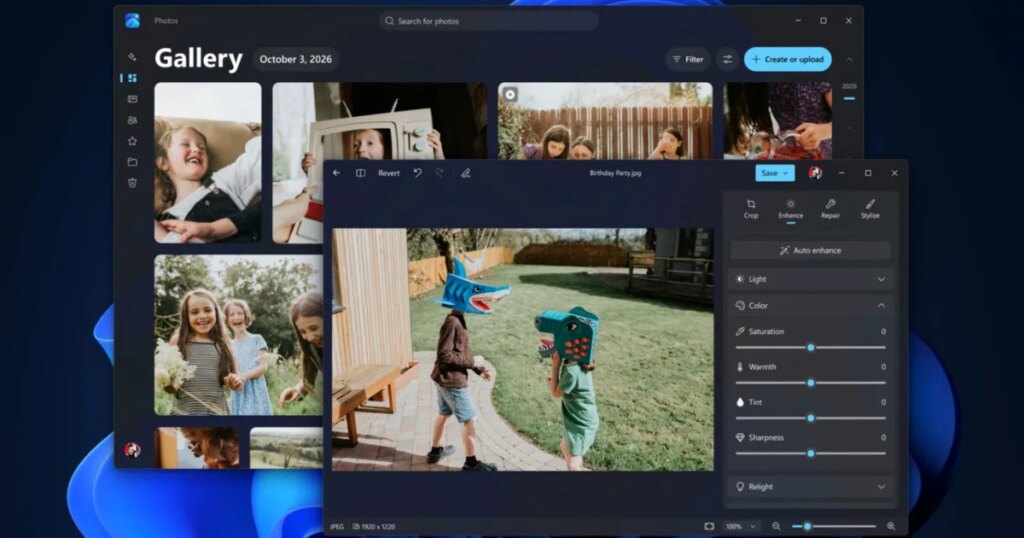
Task: Open the girls with flowers thumbnail
Action: pos(238,335)
